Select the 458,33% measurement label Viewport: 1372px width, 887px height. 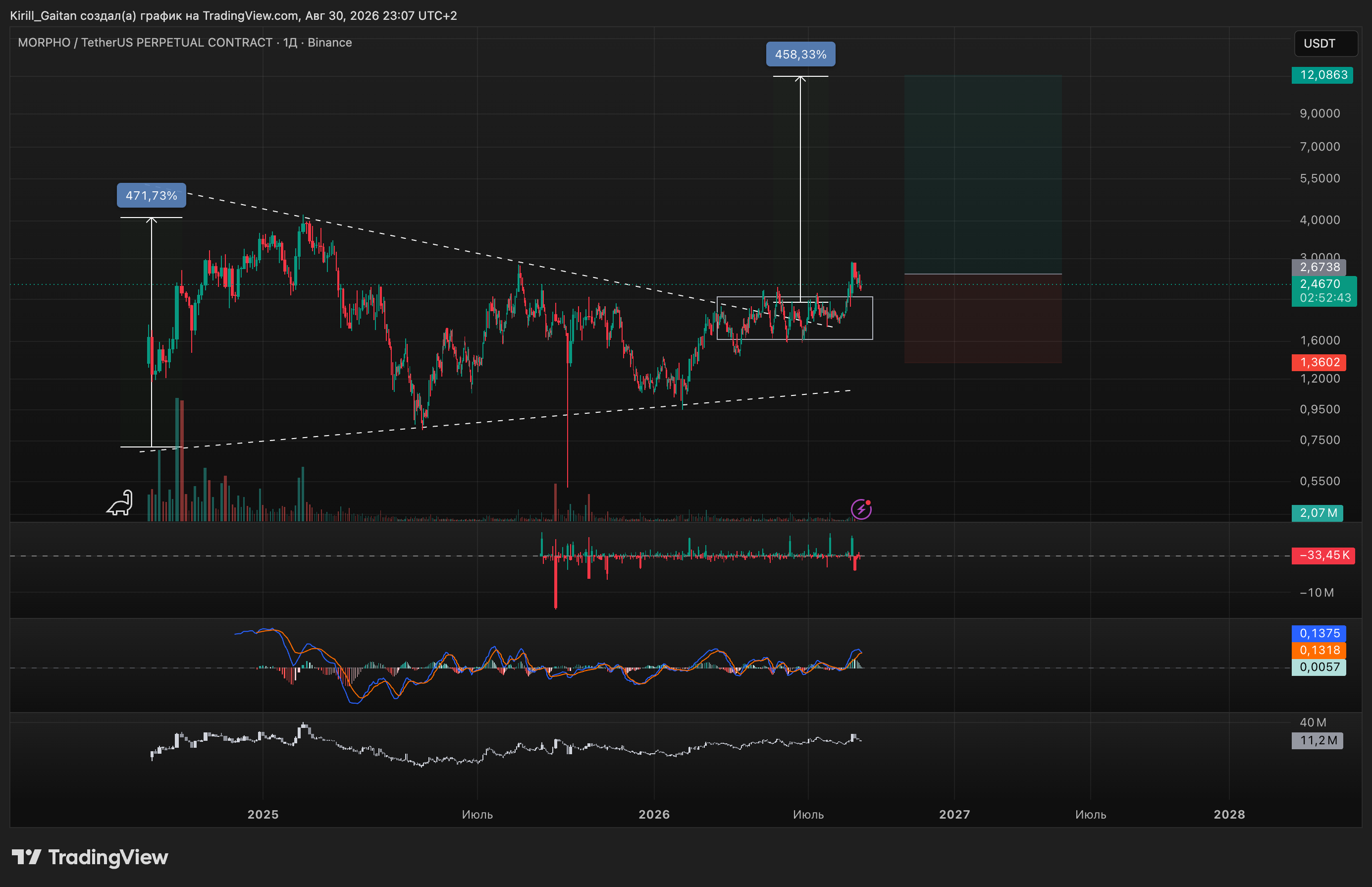[x=800, y=54]
